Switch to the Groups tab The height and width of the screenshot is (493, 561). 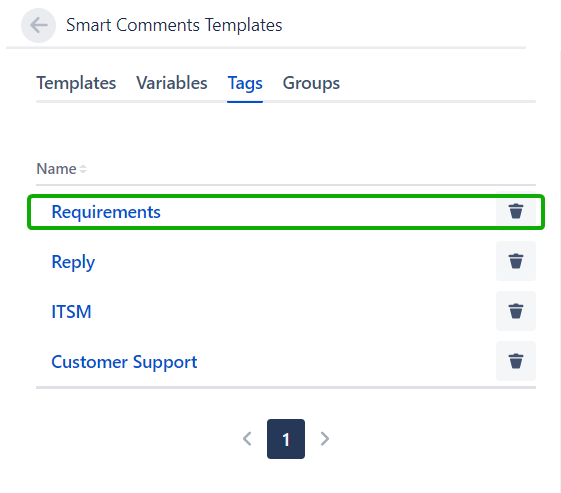tap(311, 84)
